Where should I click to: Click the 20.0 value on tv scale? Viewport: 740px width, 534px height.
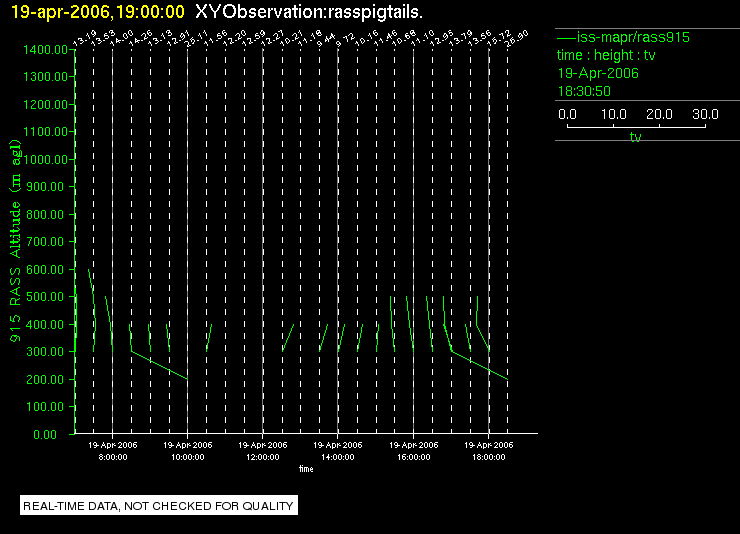pyautogui.click(x=659, y=114)
